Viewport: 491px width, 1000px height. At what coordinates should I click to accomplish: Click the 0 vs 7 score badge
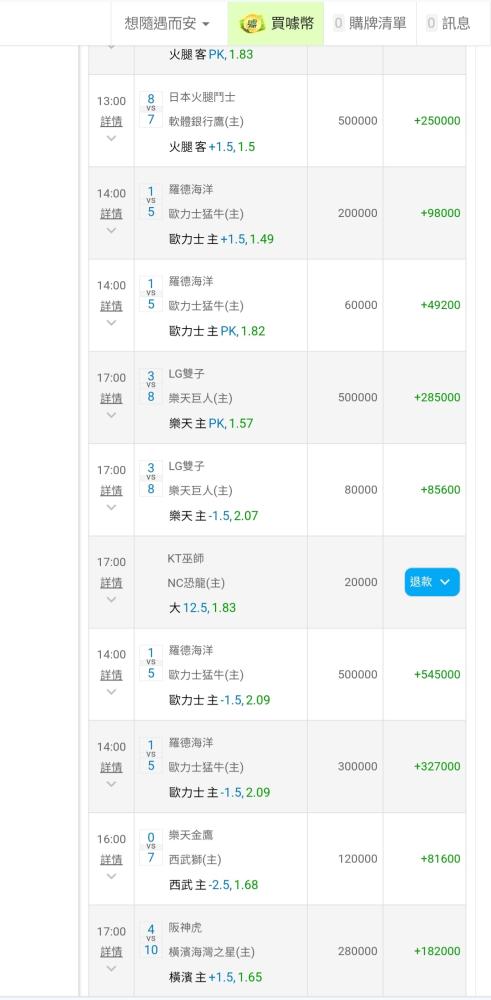coord(151,847)
